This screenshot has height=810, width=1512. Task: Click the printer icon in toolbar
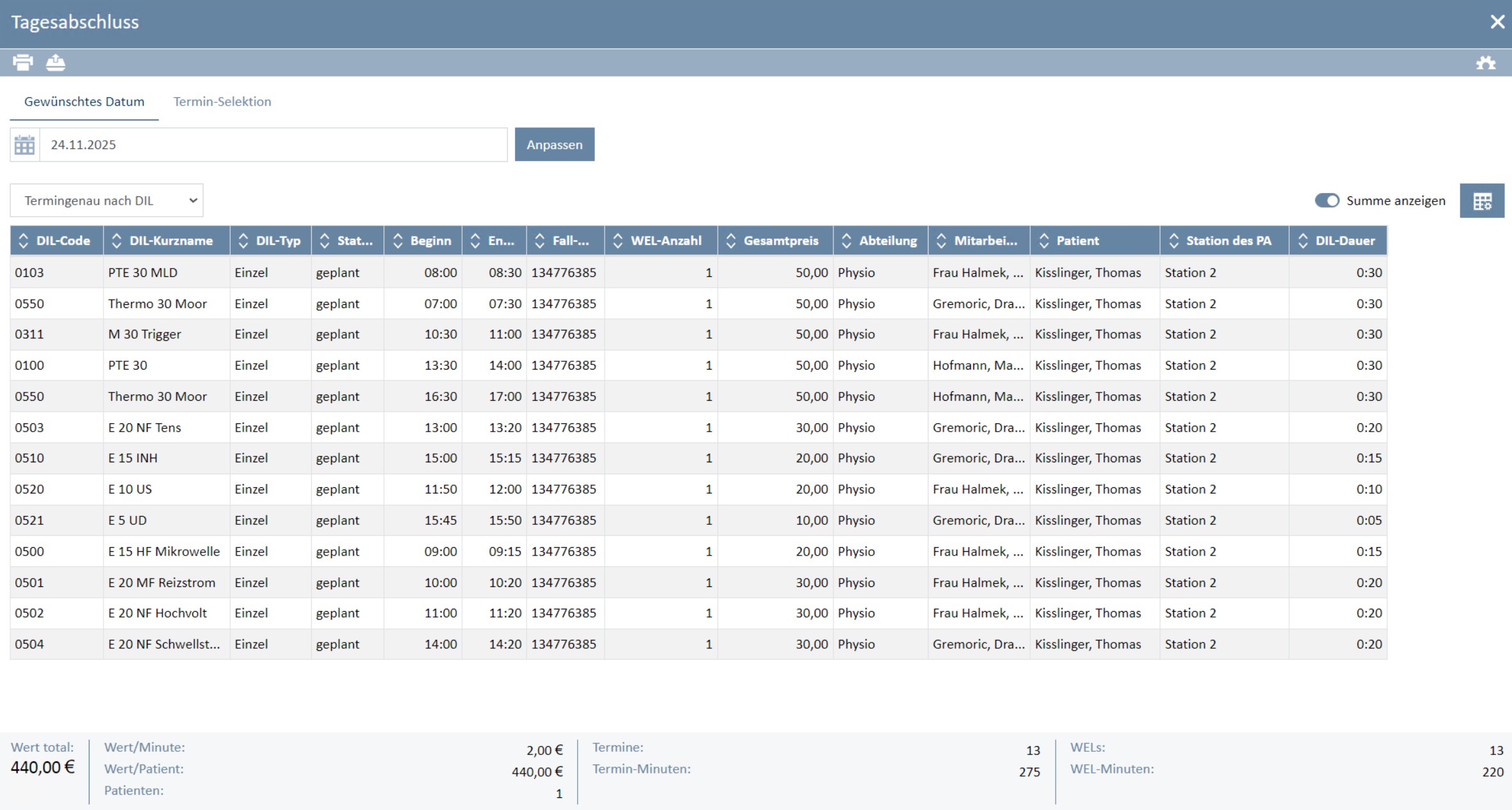(x=22, y=62)
